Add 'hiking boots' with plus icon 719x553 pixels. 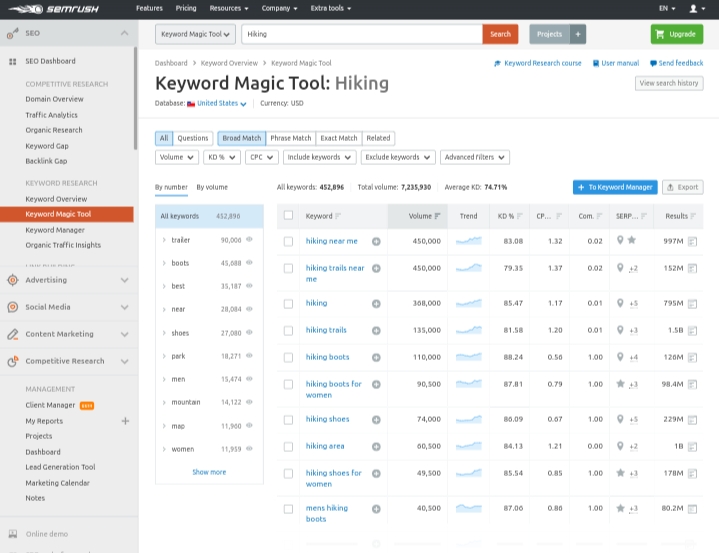point(376,357)
